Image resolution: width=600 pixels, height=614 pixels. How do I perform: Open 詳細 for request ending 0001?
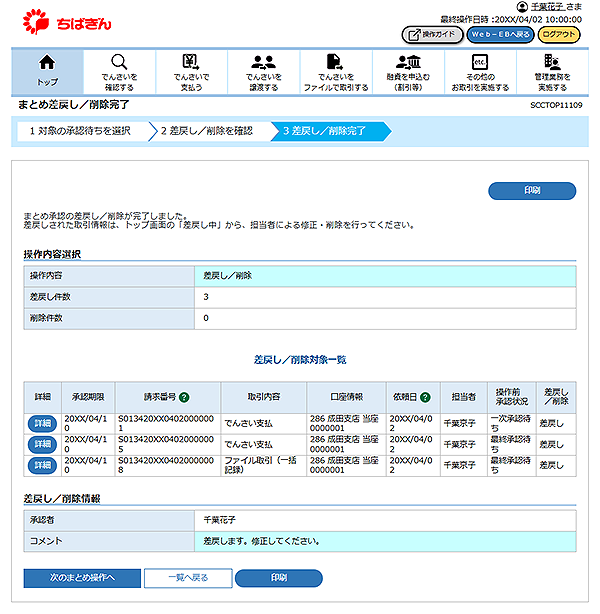tap(42, 424)
